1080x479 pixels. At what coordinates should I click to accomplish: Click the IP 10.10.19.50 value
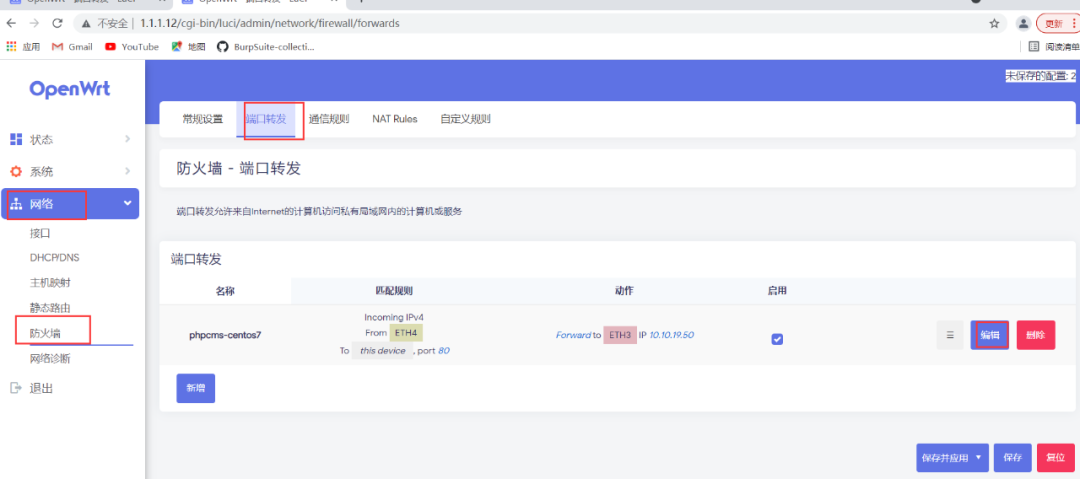pos(671,335)
